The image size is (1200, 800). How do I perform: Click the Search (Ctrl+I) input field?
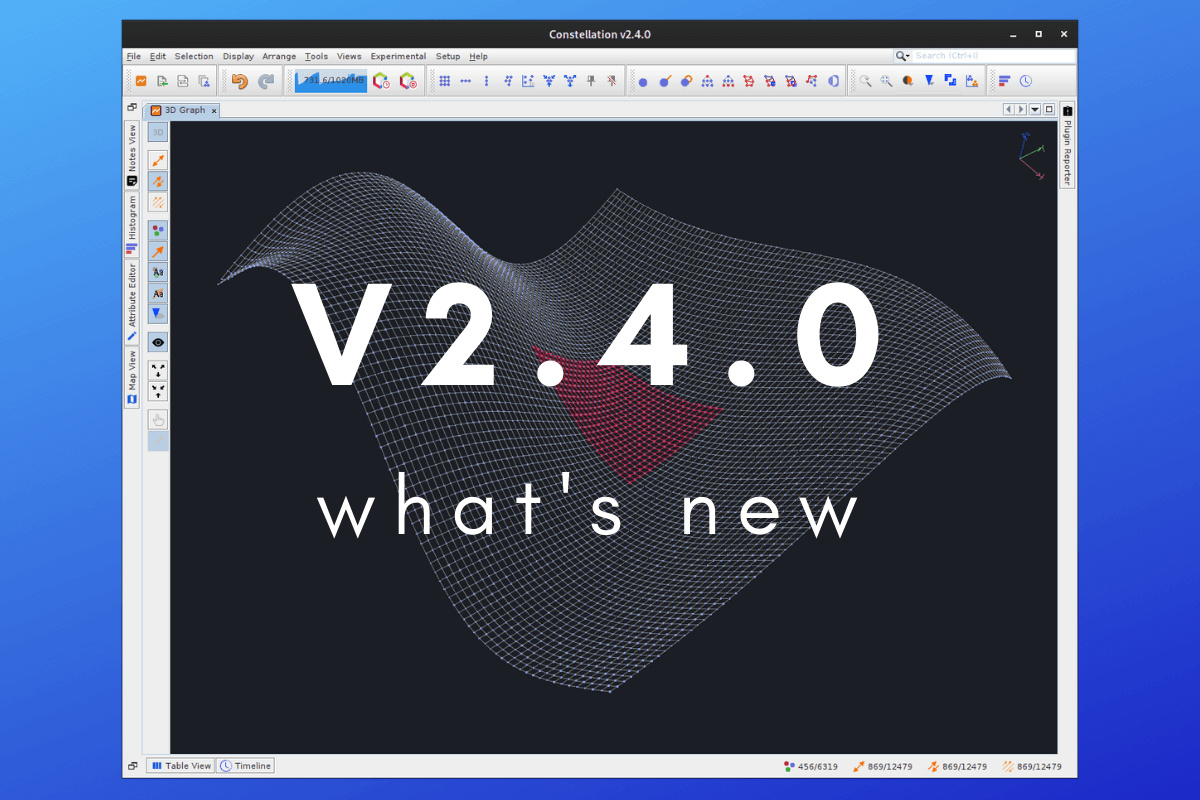pos(993,56)
